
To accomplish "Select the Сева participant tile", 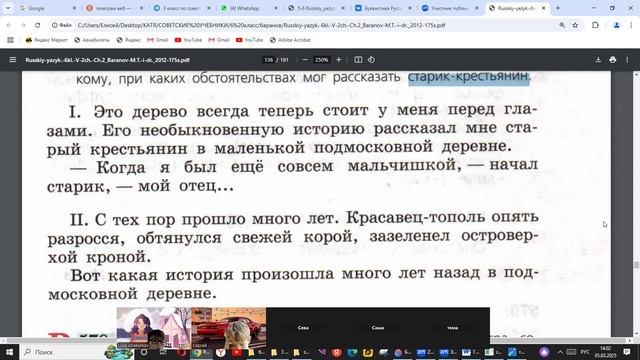I will coord(303,328).
